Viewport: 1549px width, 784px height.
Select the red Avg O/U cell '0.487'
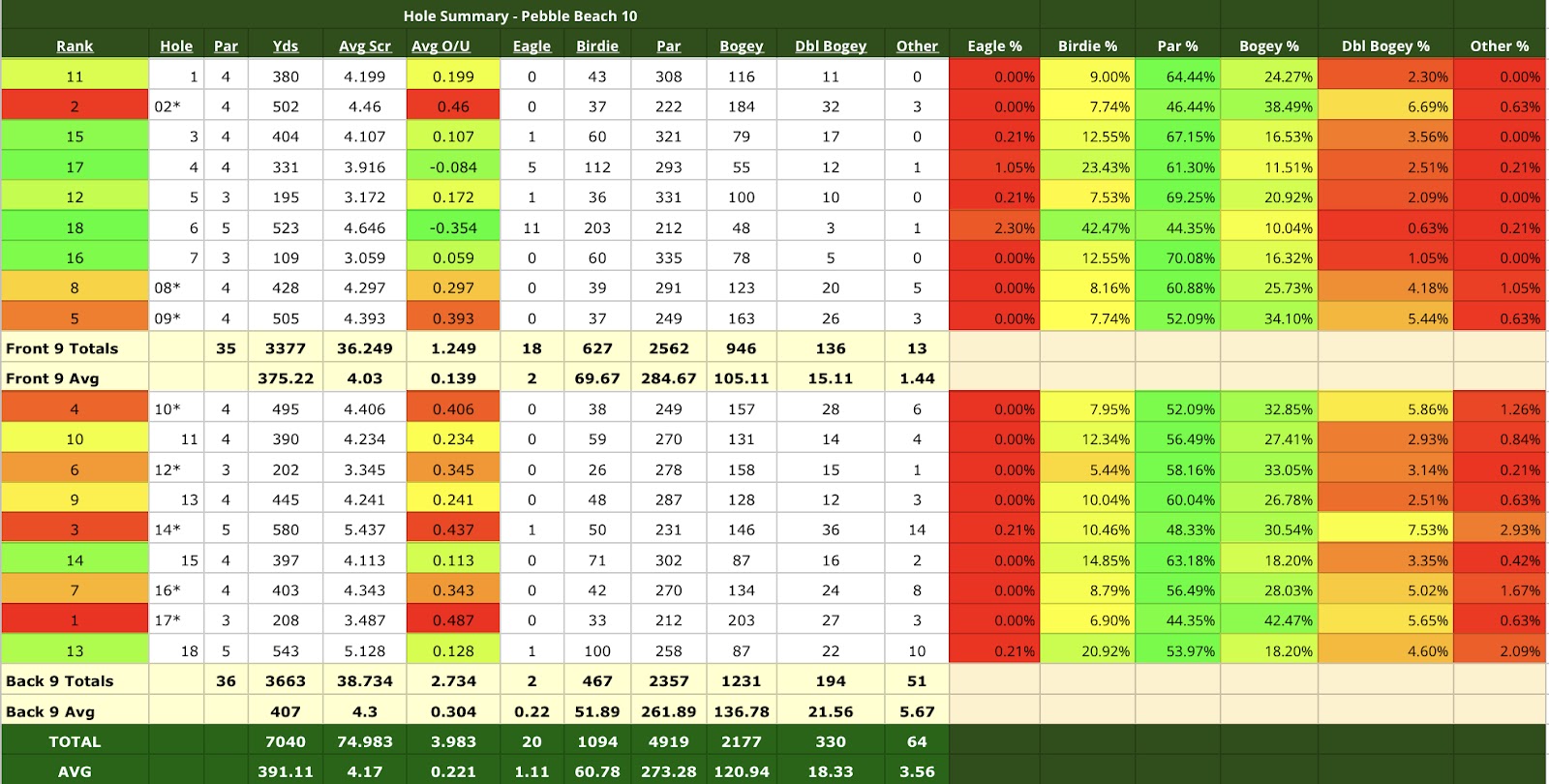coord(453,620)
